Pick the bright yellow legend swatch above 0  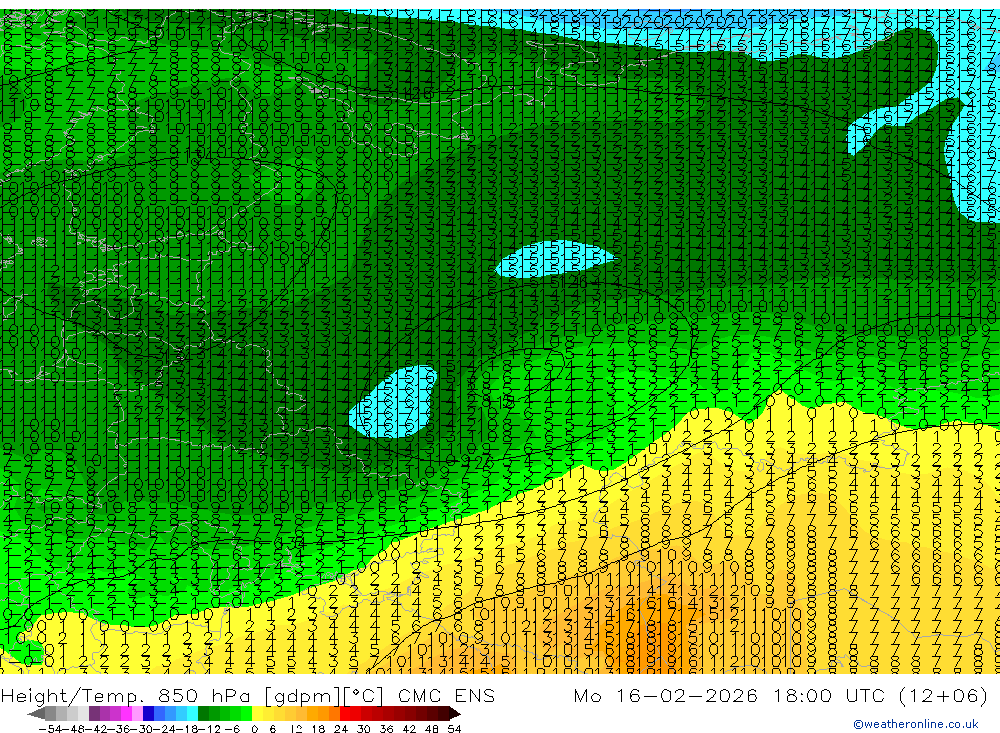[258, 713]
